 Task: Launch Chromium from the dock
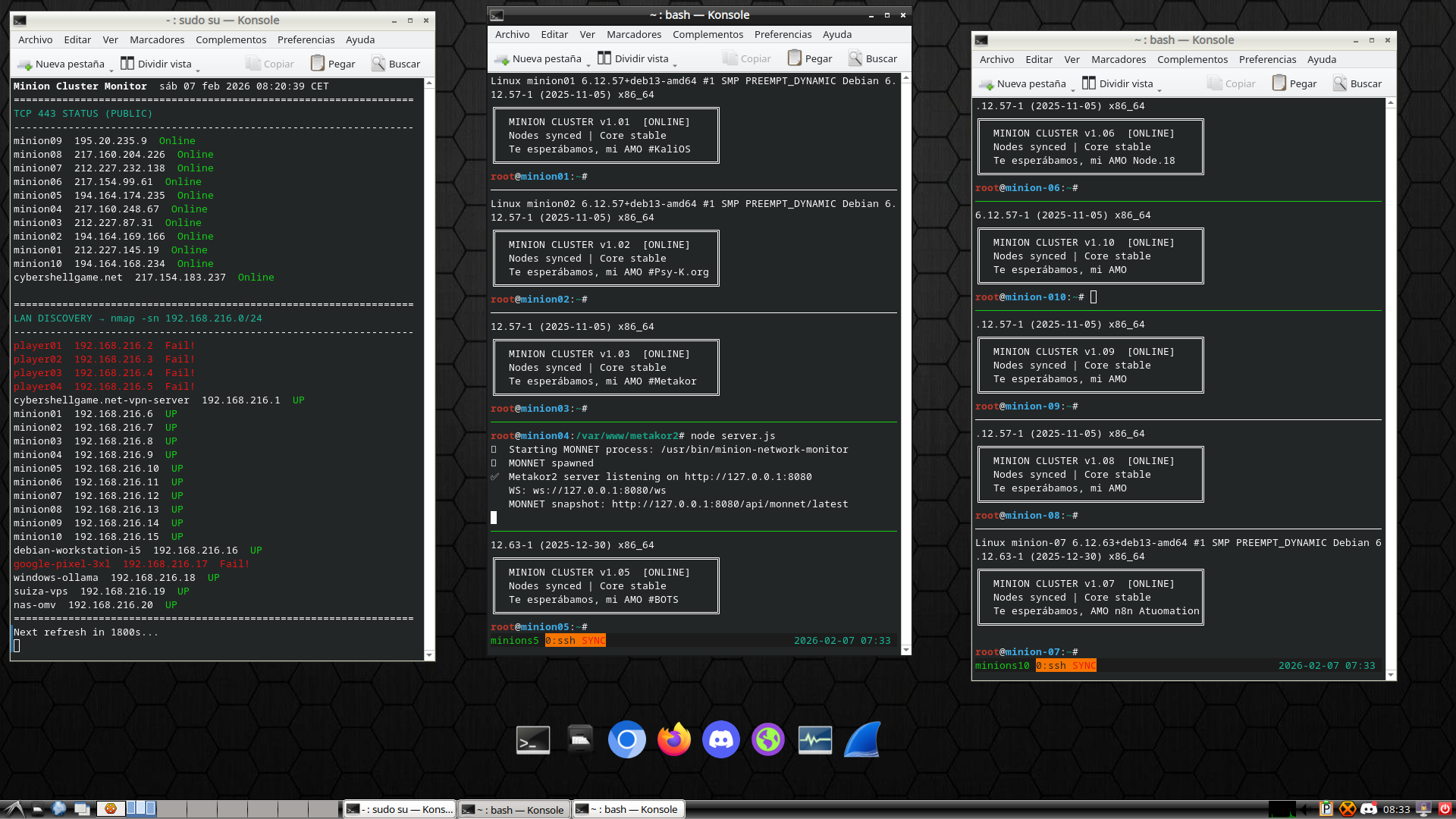point(626,739)
